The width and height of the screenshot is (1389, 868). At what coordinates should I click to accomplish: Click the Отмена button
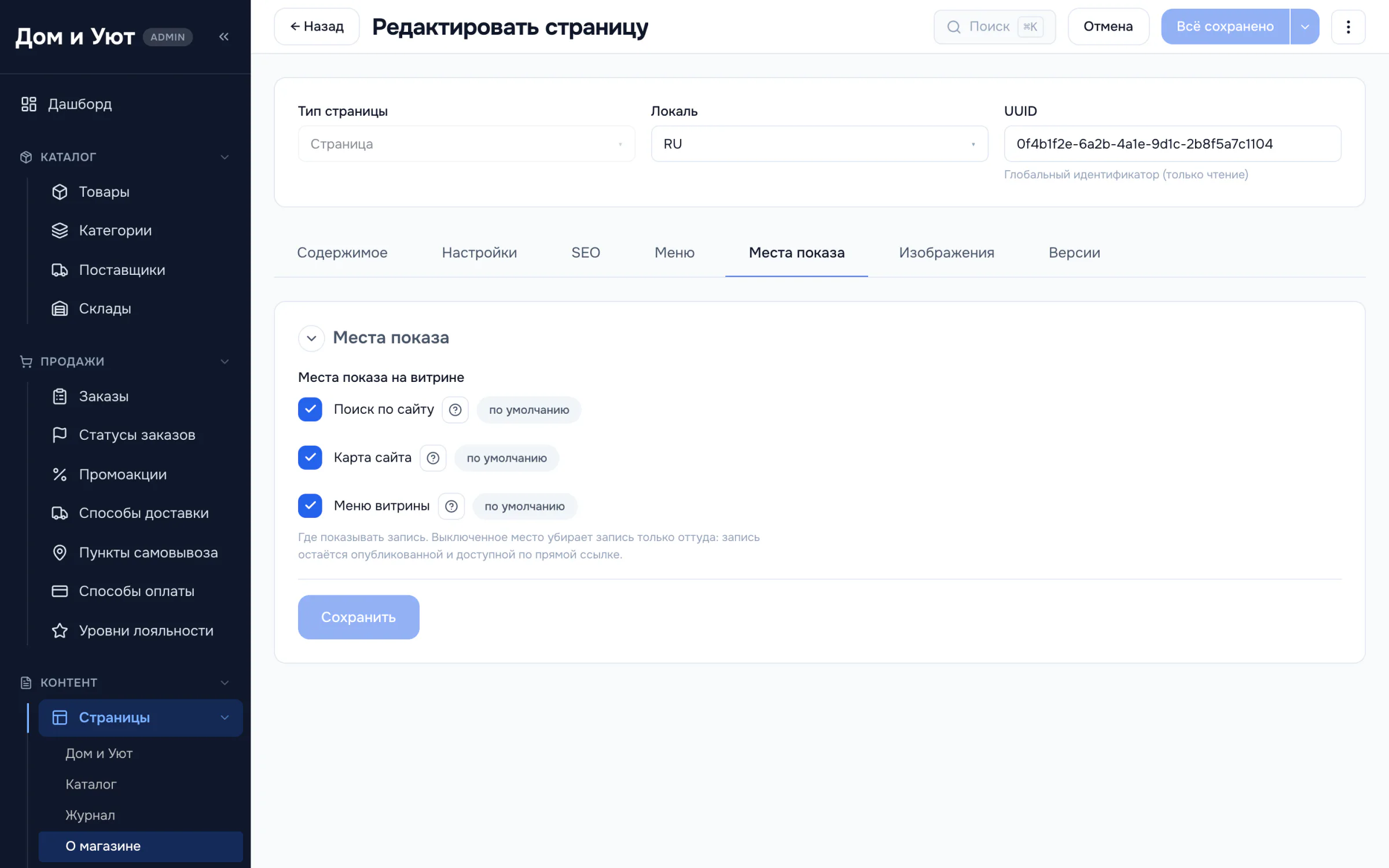tap(1108, 27)
